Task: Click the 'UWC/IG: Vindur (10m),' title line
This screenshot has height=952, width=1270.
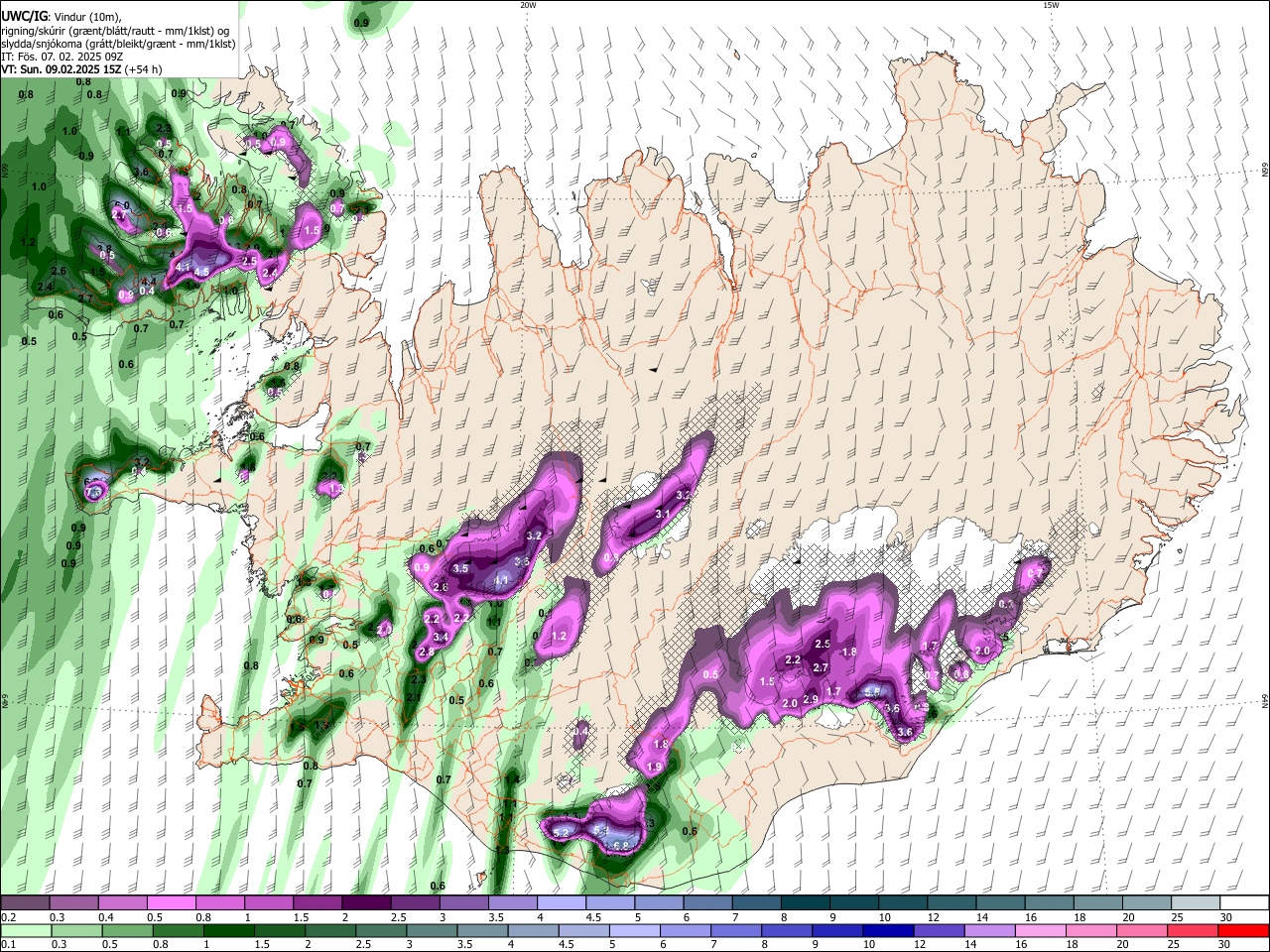Action: point(63,17)
